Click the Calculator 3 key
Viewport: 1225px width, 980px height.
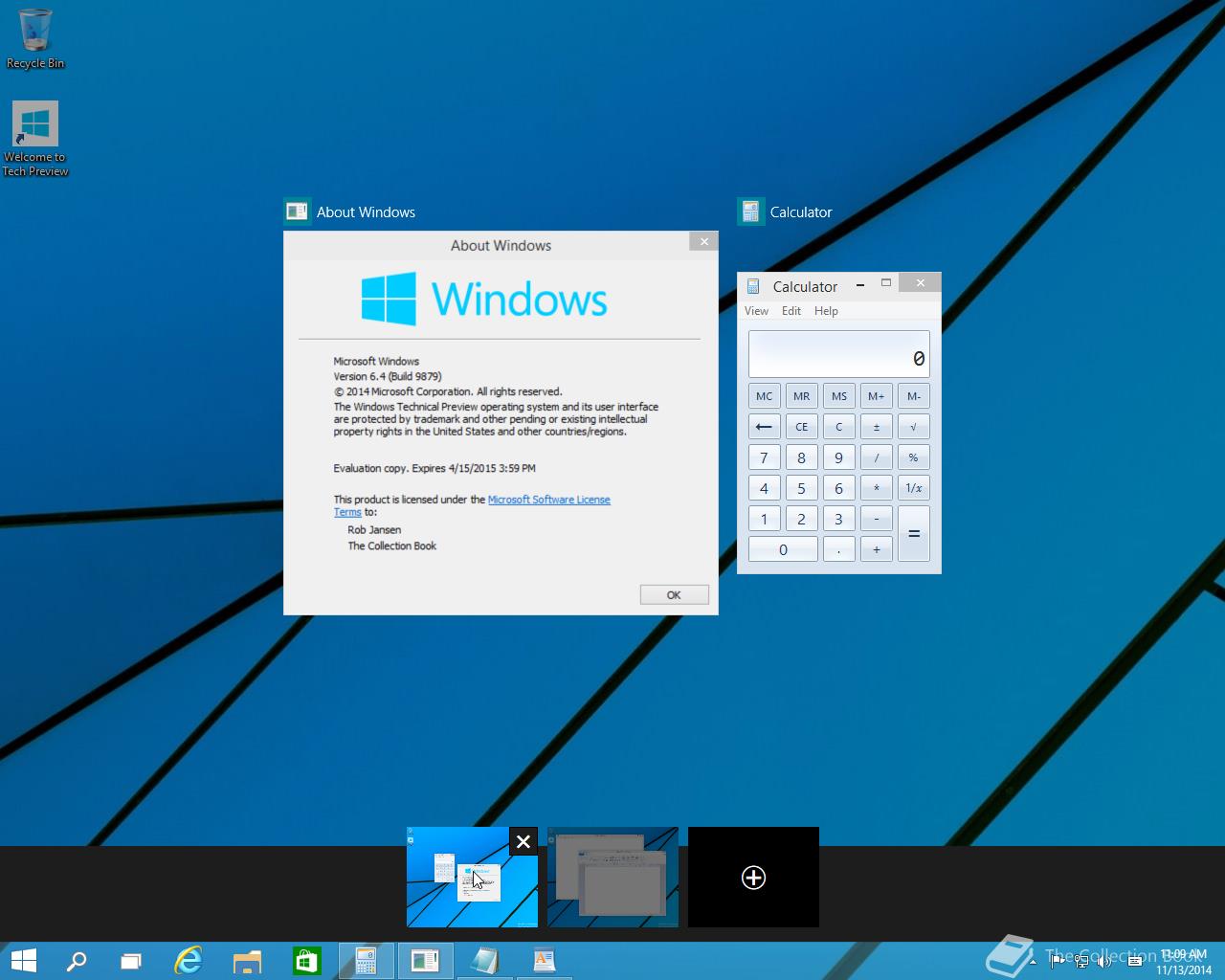point(839,519)
